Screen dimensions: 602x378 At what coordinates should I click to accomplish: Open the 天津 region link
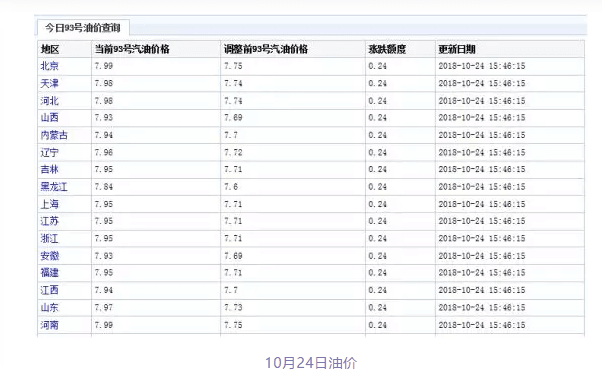tap(50, 83)
